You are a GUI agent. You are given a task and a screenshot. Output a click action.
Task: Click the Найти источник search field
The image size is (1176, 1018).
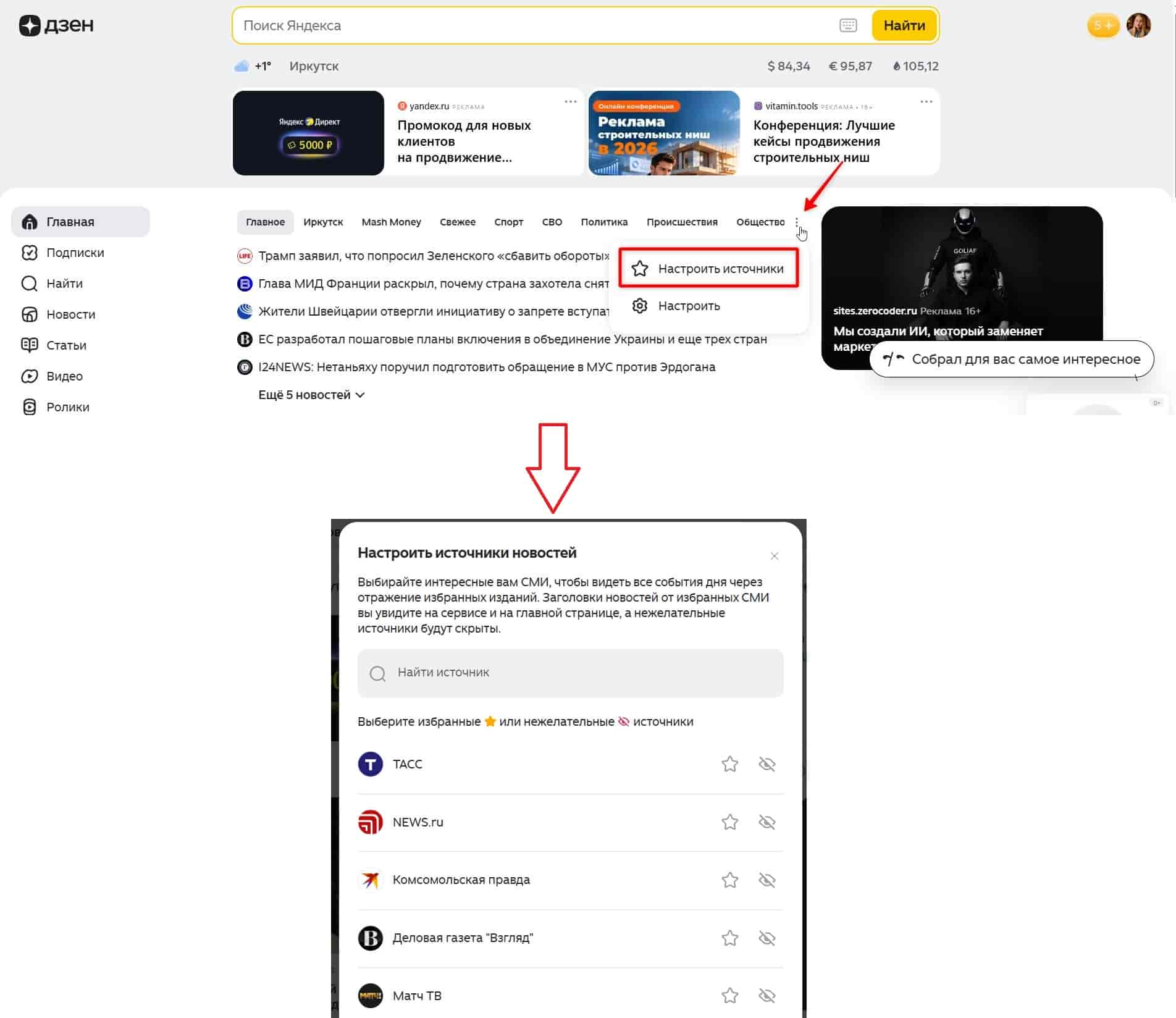[570, 673]
